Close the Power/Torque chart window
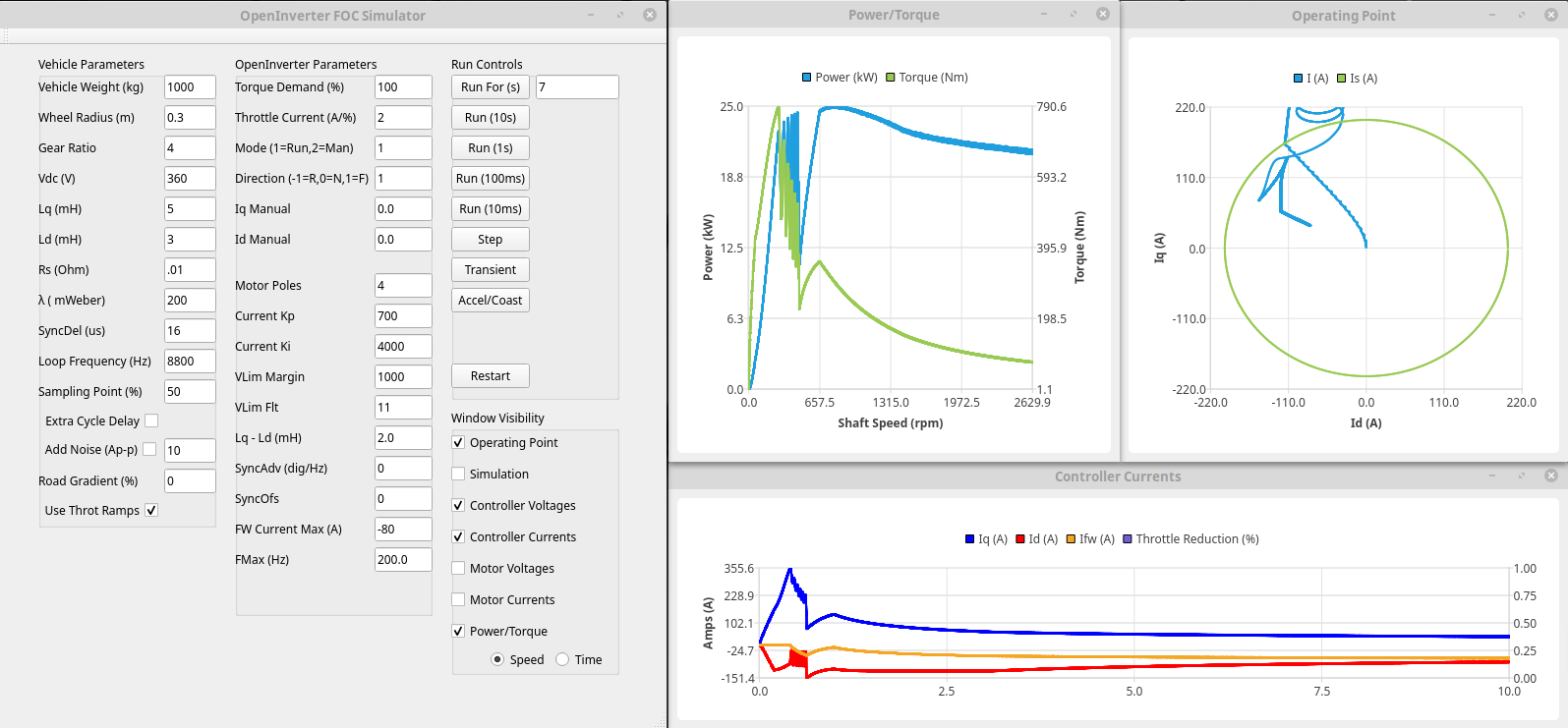The width and height of the screenshot is (1568, 728). 1102,15
